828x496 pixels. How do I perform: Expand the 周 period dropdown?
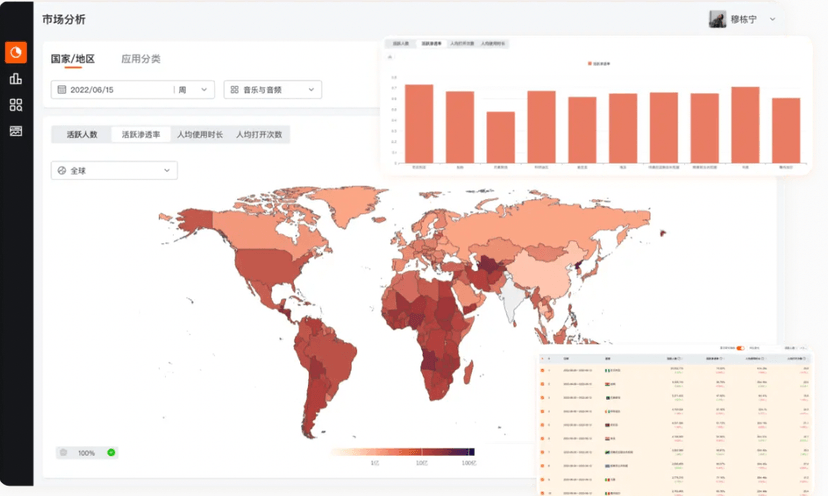pyautogui.click(x=194, y=90)
